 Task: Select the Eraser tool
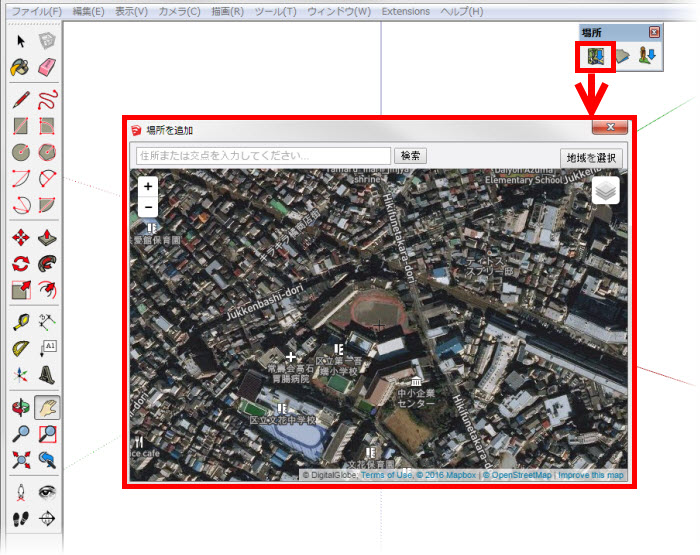[x=46, y=68]
